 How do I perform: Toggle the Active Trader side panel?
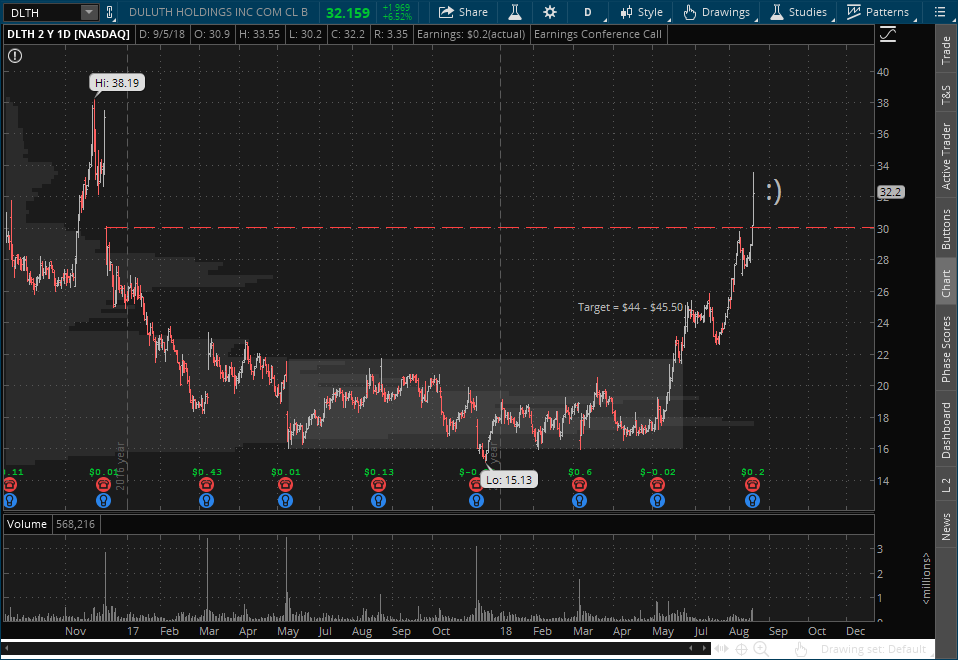point(946,157)
